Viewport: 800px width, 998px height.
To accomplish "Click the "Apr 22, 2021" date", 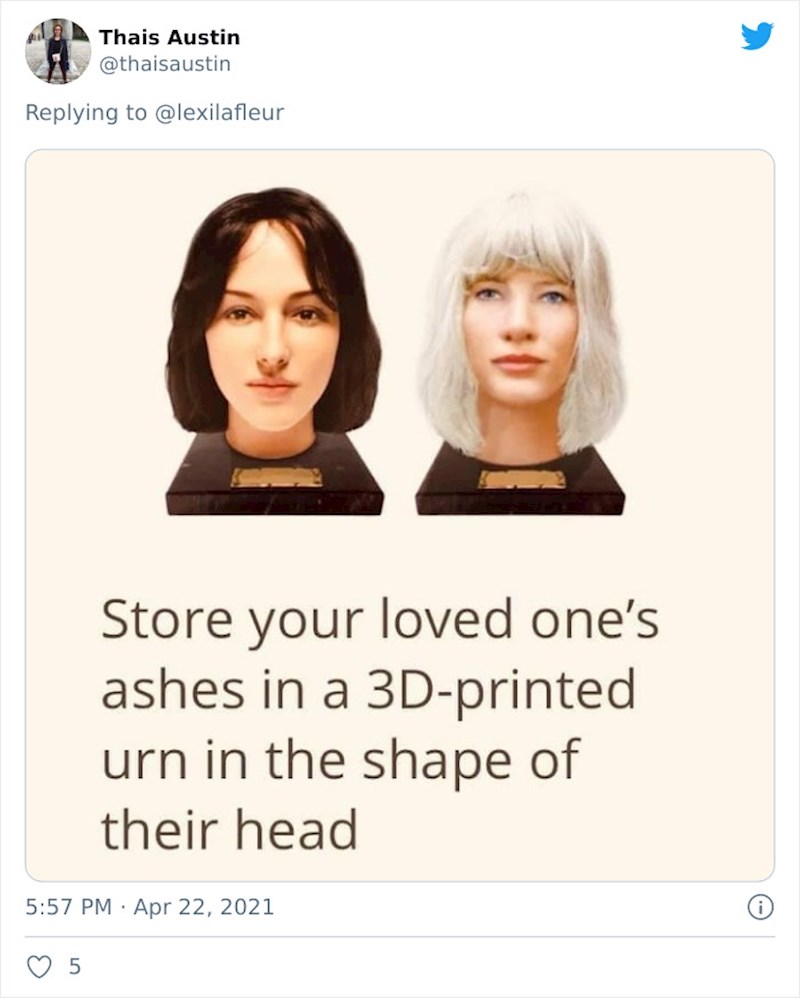I will 206,907.
